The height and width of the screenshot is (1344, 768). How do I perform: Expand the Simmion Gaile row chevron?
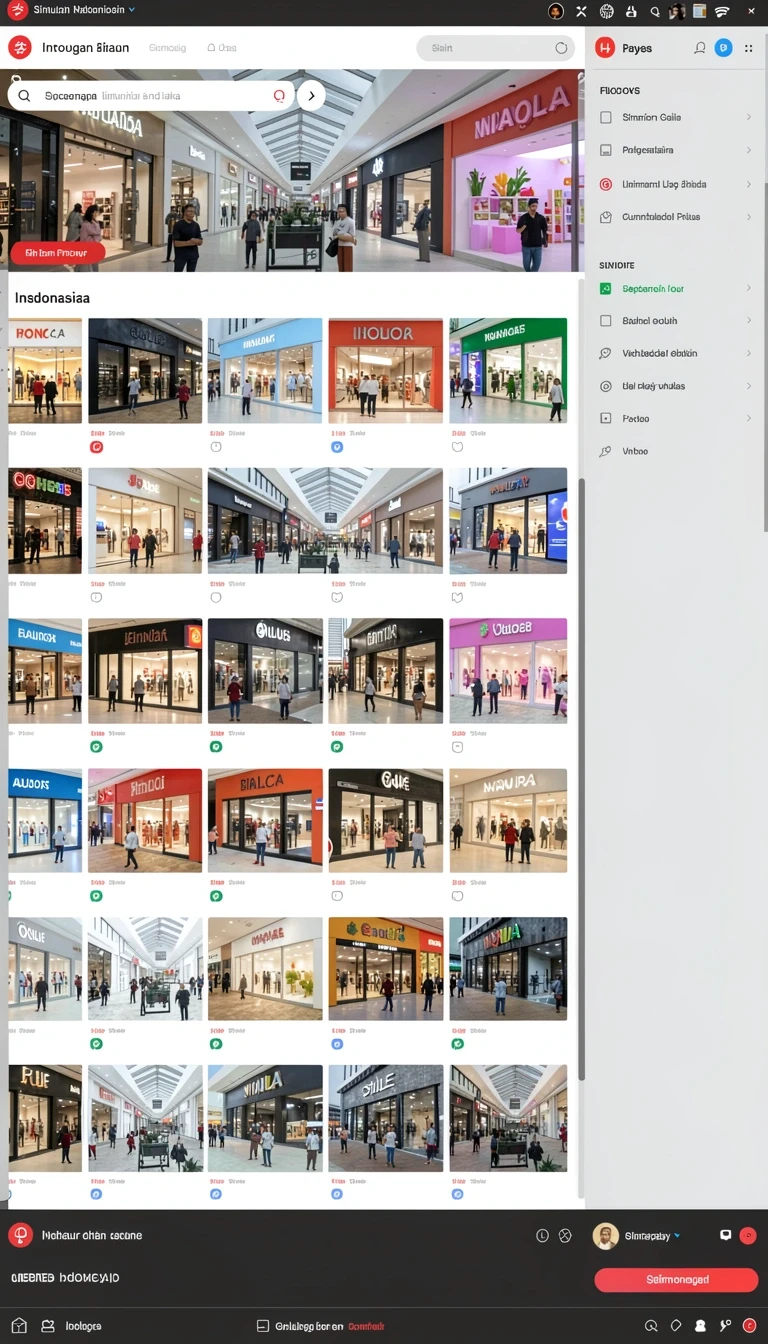pos(749,118)
